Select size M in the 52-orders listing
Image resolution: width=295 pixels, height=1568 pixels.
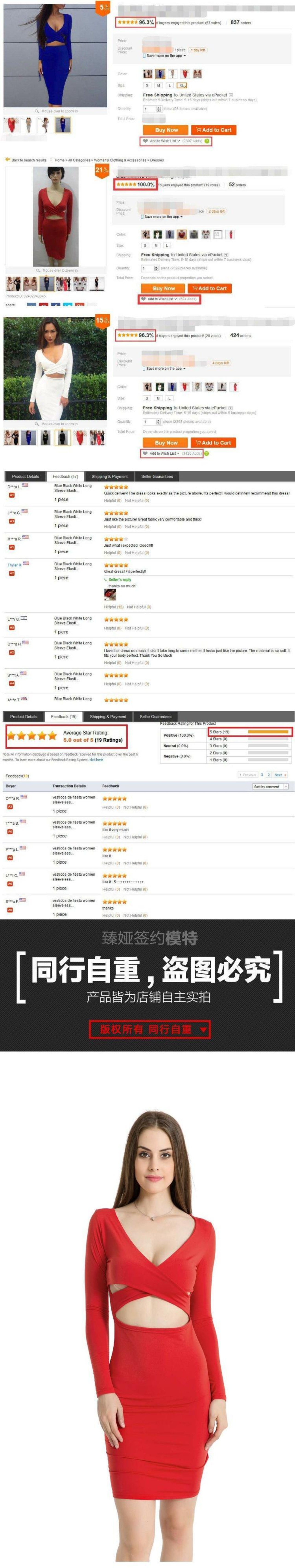coord(156,245)
